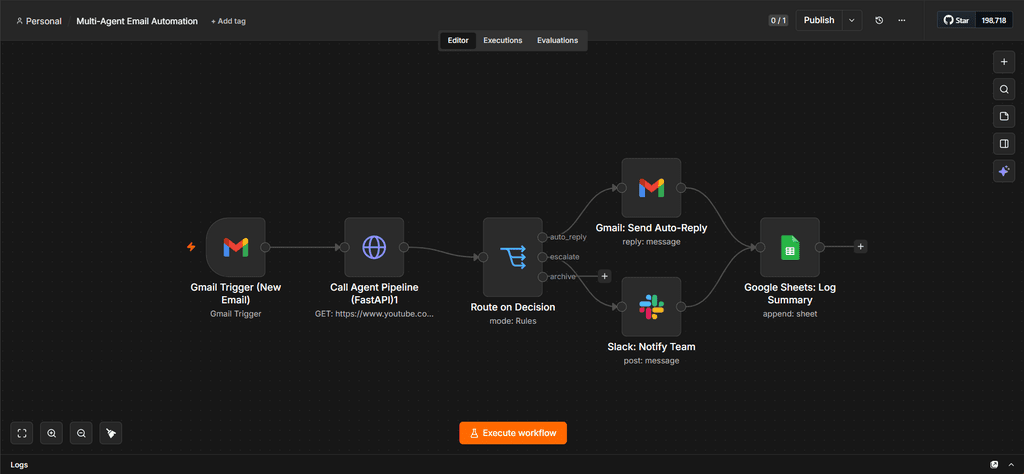This screenshot has height=474, width=1024.
Task: Open the Gmail Trigger node
Action: 235,247
